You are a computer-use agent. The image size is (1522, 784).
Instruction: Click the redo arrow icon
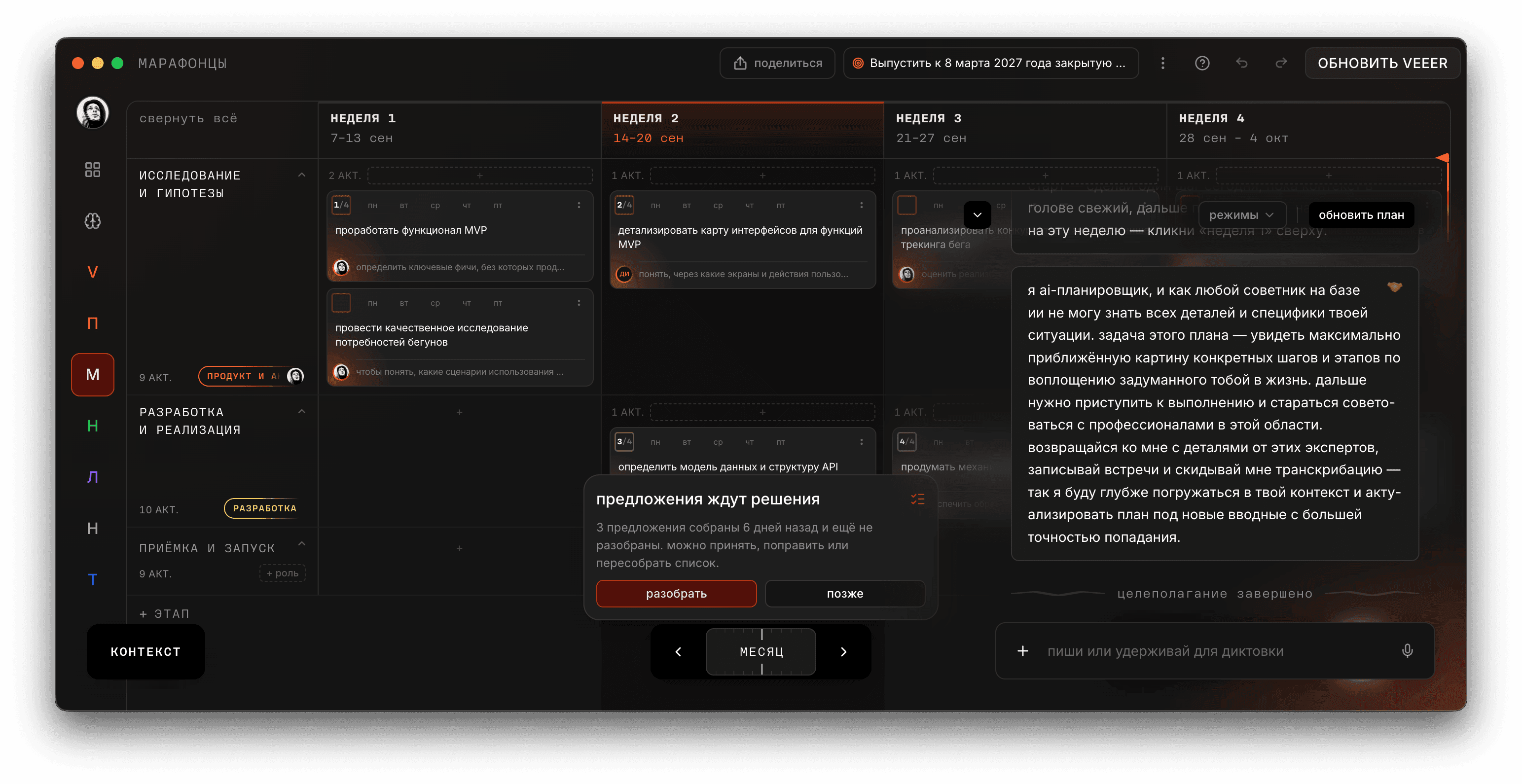coord(1281,63)
